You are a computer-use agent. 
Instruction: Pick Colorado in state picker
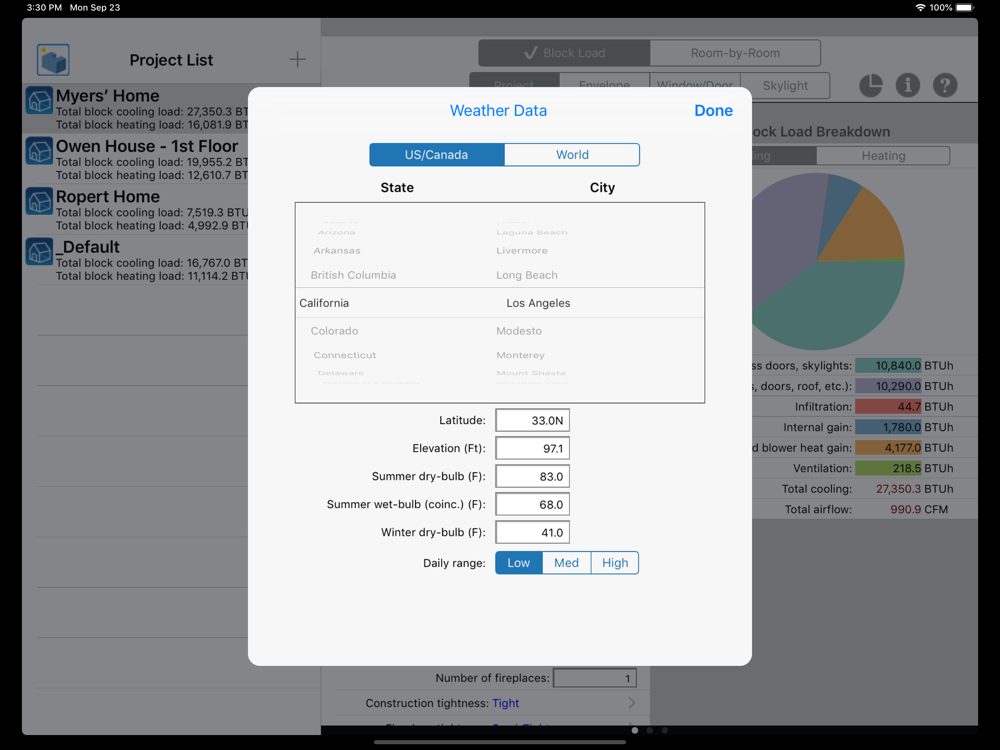point(334,331)
